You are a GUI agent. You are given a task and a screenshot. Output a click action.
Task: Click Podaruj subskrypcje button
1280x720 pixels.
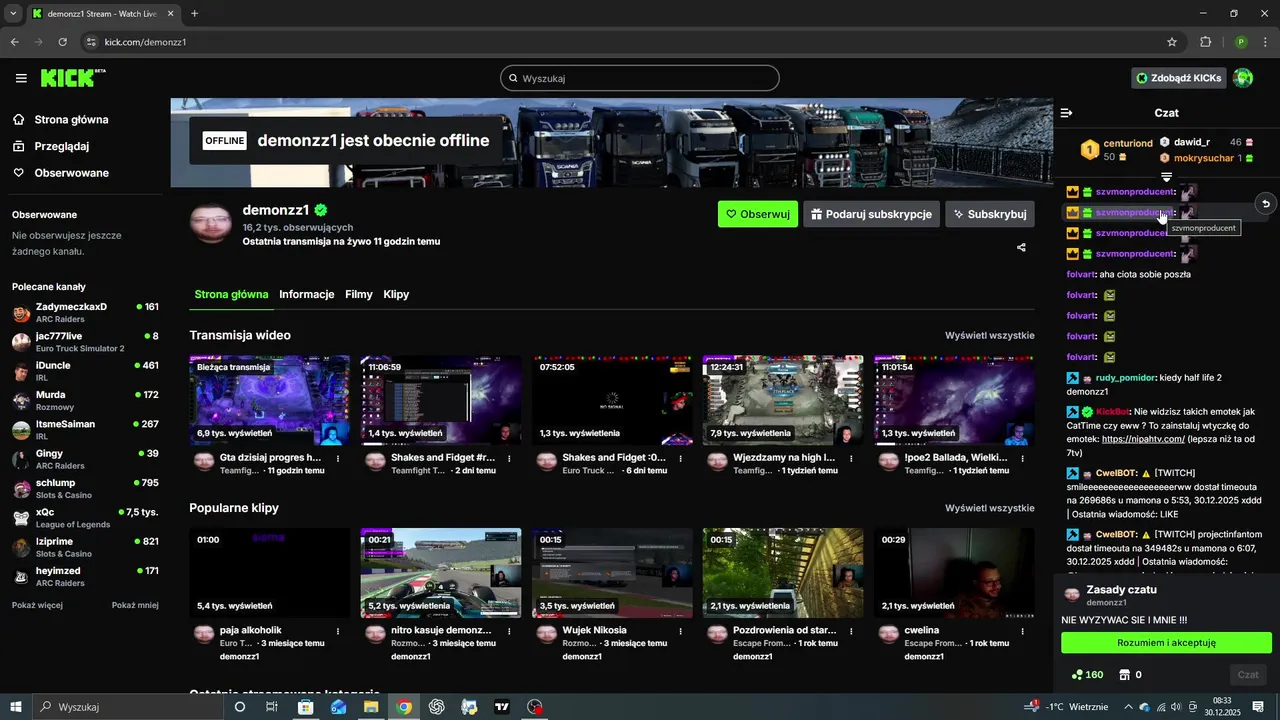(x=871, y=214)
